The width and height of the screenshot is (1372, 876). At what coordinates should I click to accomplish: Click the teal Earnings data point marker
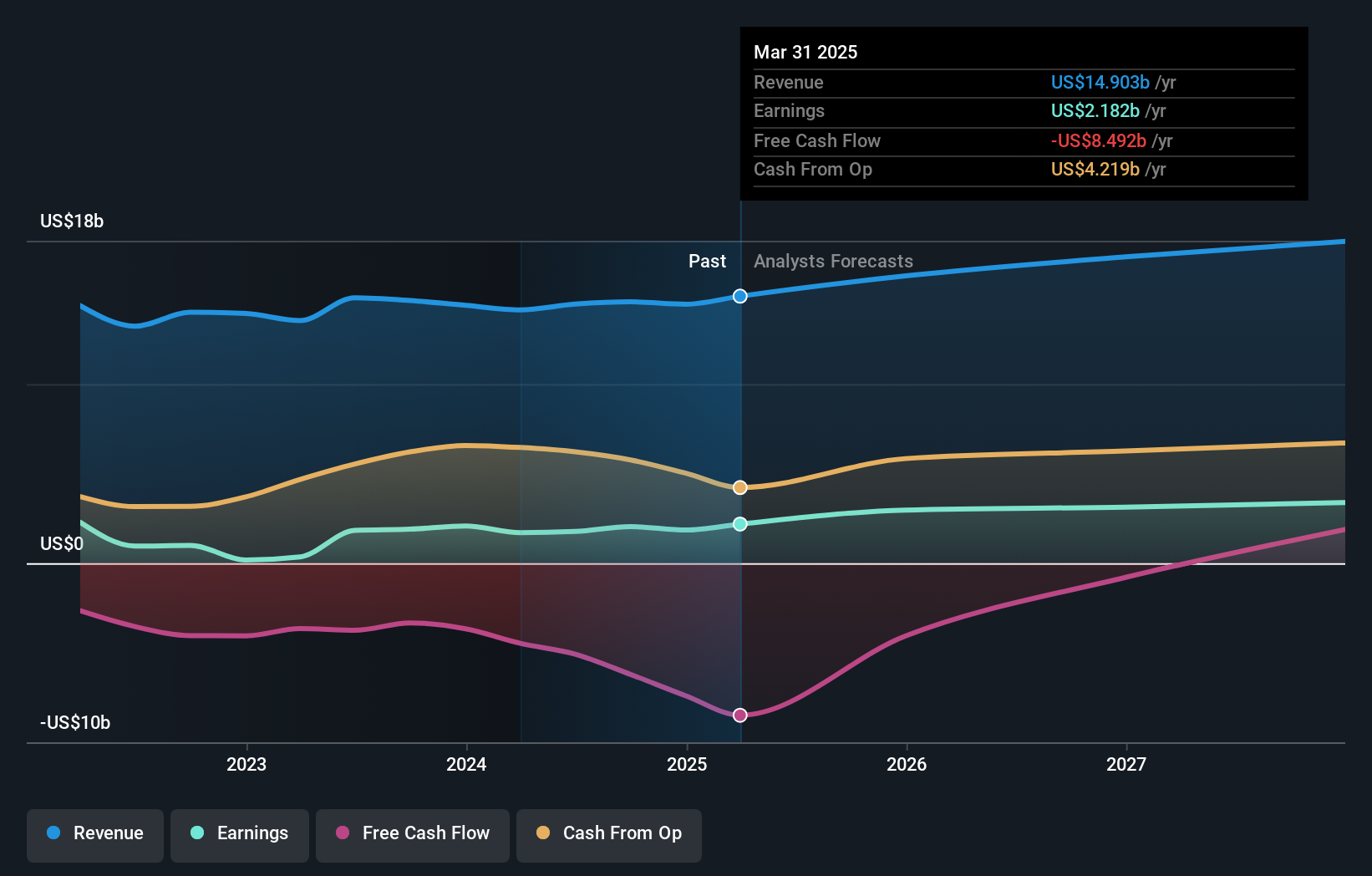(740, 524)
